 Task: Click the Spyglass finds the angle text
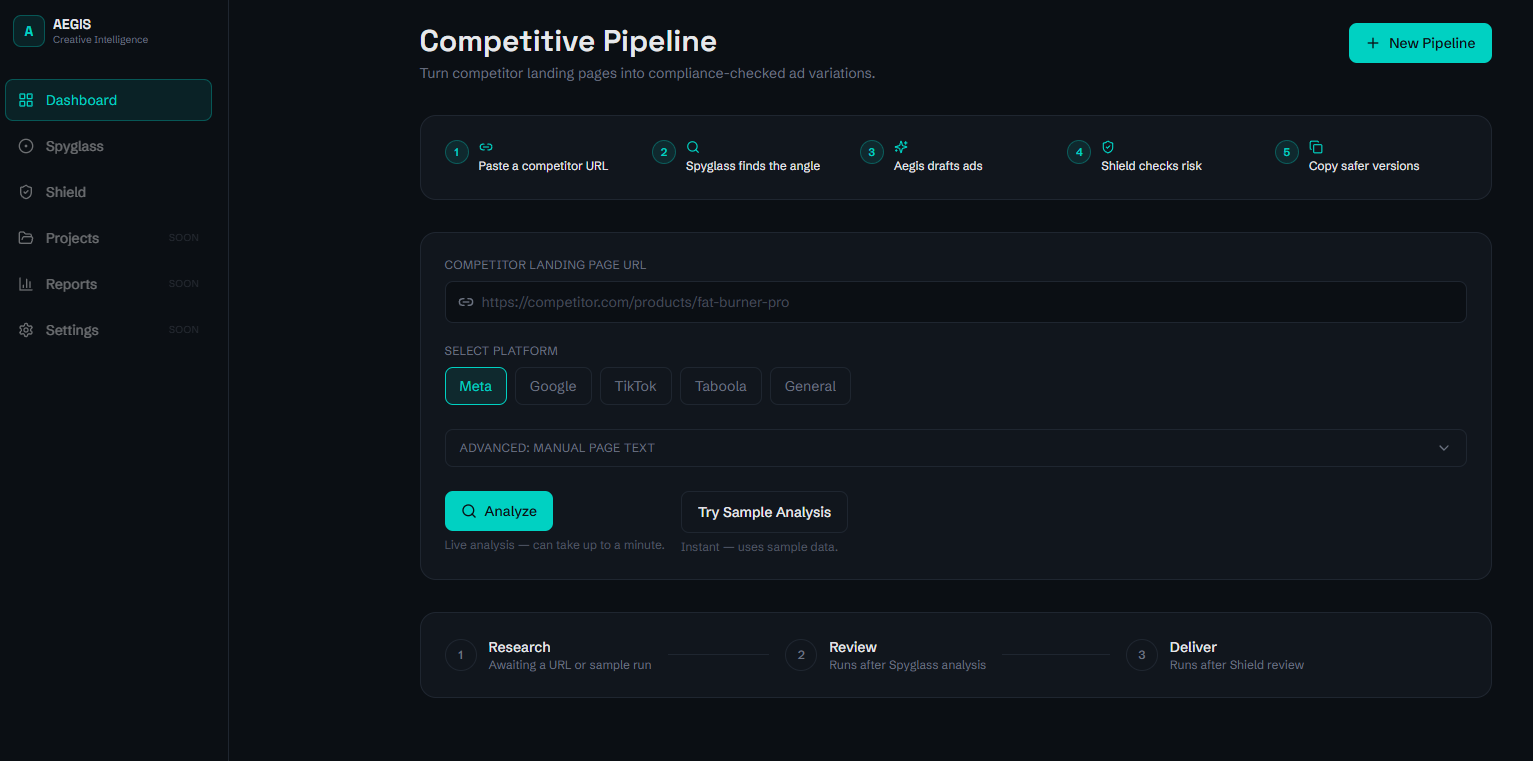pyautogui.click(x=753, y=166)
